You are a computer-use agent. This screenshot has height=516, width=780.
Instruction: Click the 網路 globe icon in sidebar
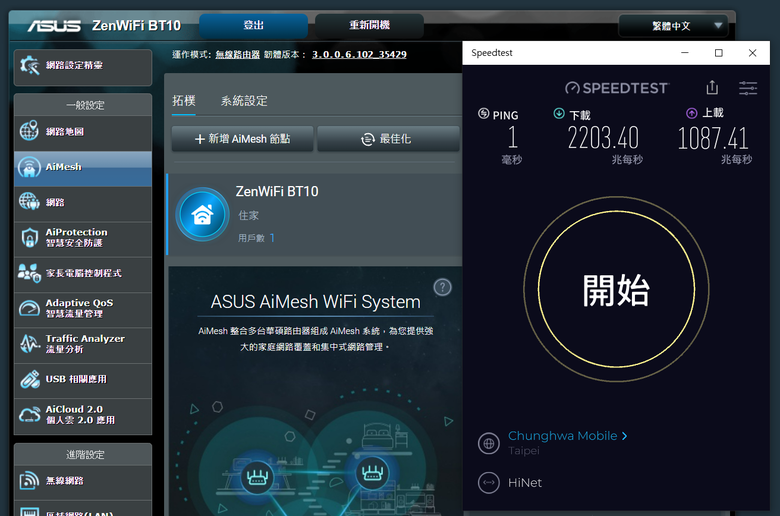click(x=29, y=202)
